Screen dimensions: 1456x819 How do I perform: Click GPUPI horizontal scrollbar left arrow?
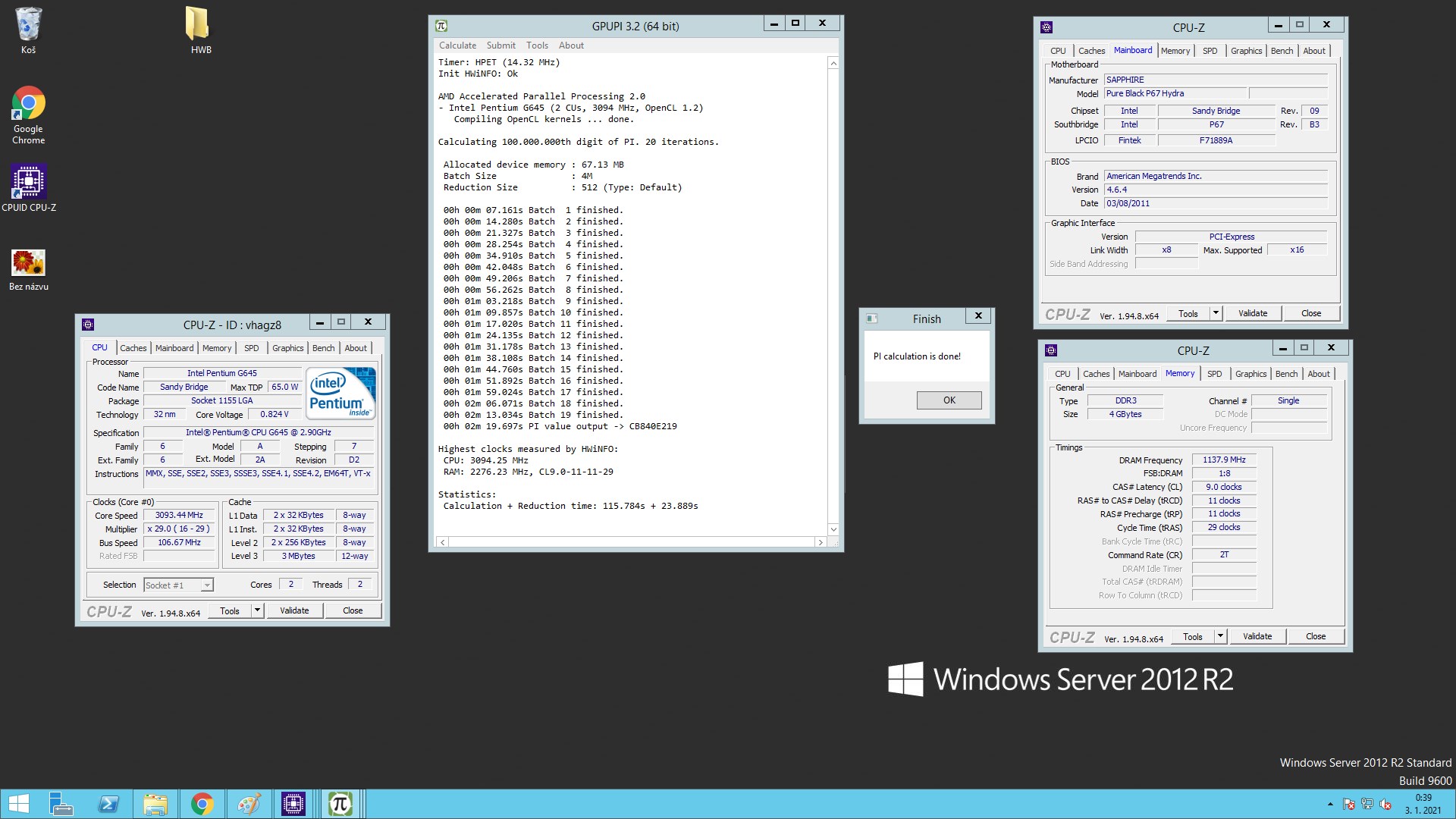[x=443, y=542]
